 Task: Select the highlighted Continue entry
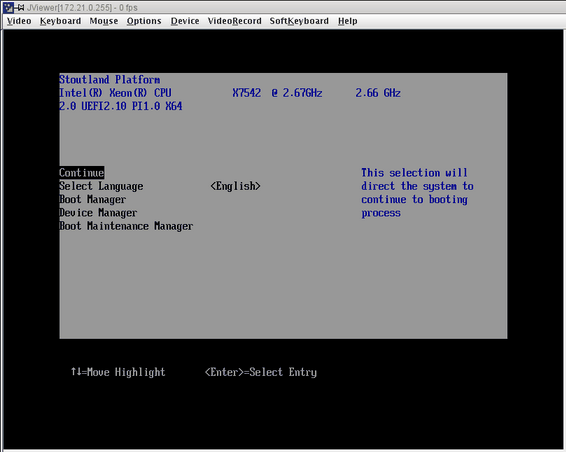[x=82, y=173]
